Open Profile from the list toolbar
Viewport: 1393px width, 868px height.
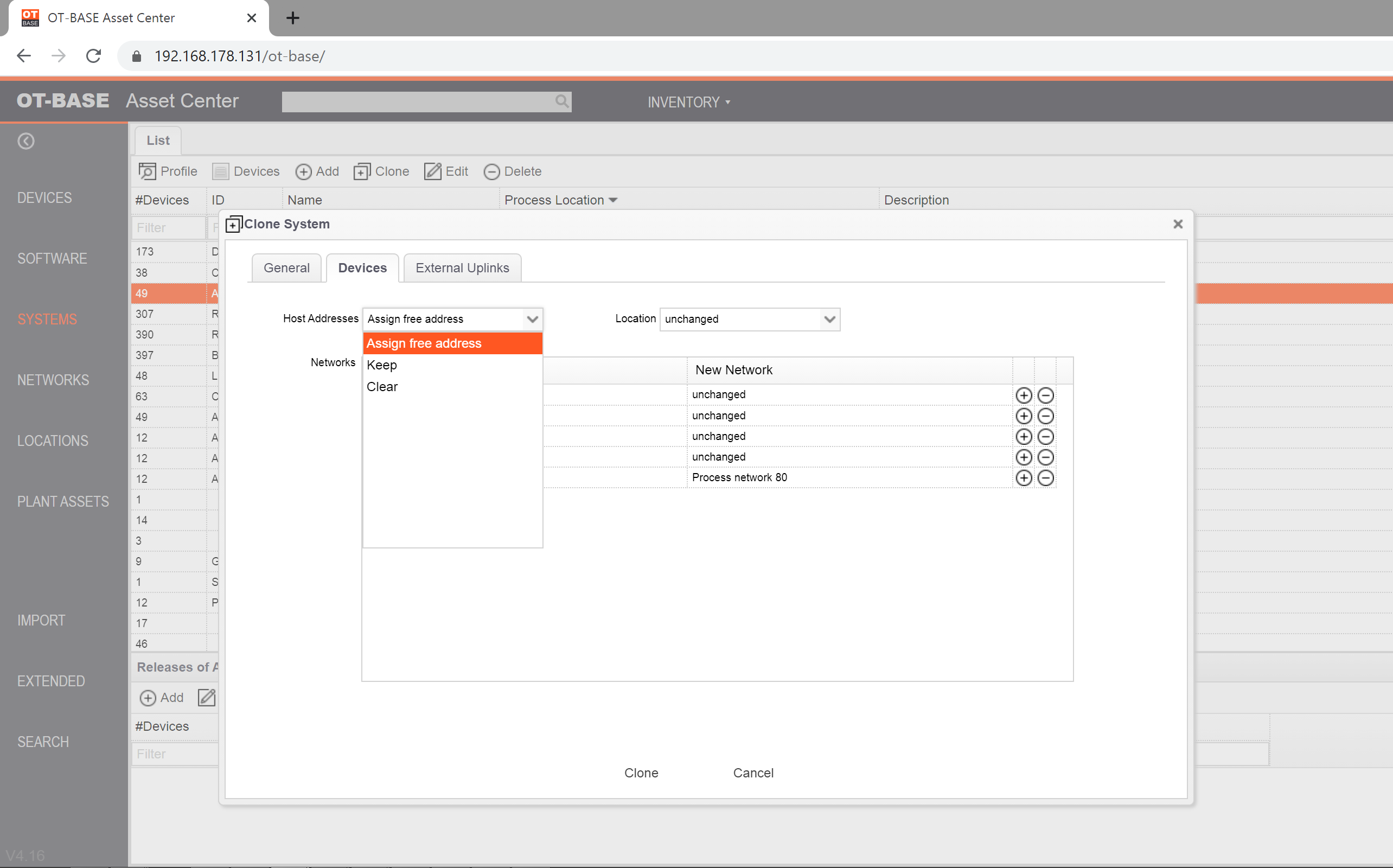coord(168,171)
